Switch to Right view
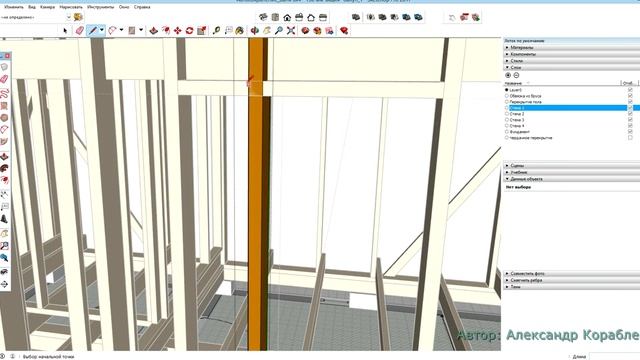The width and height of the screenshot is (640, 360). (x=299, y=17)
